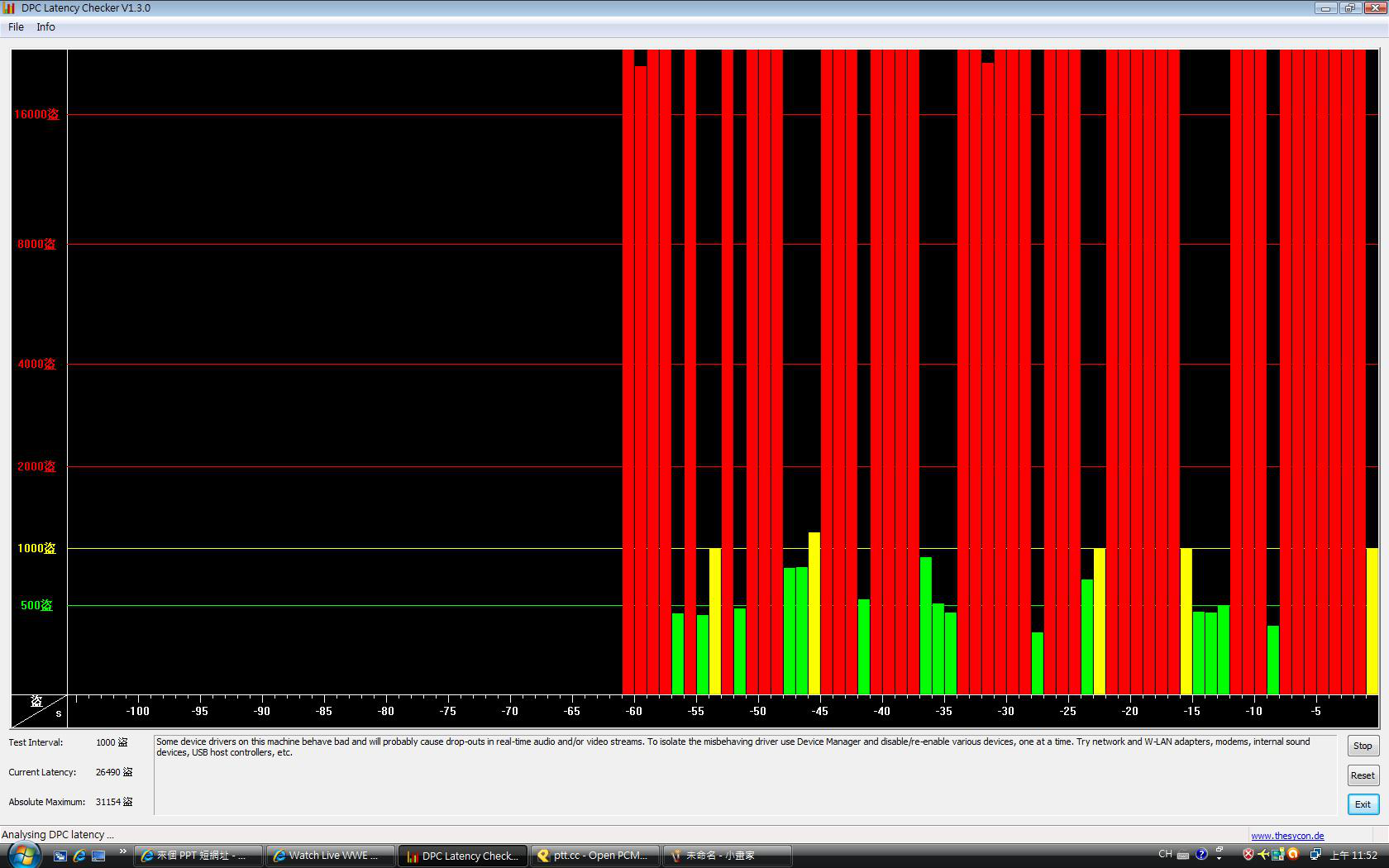Click the -60 tick label on the time axis

[x=633, y=711]
